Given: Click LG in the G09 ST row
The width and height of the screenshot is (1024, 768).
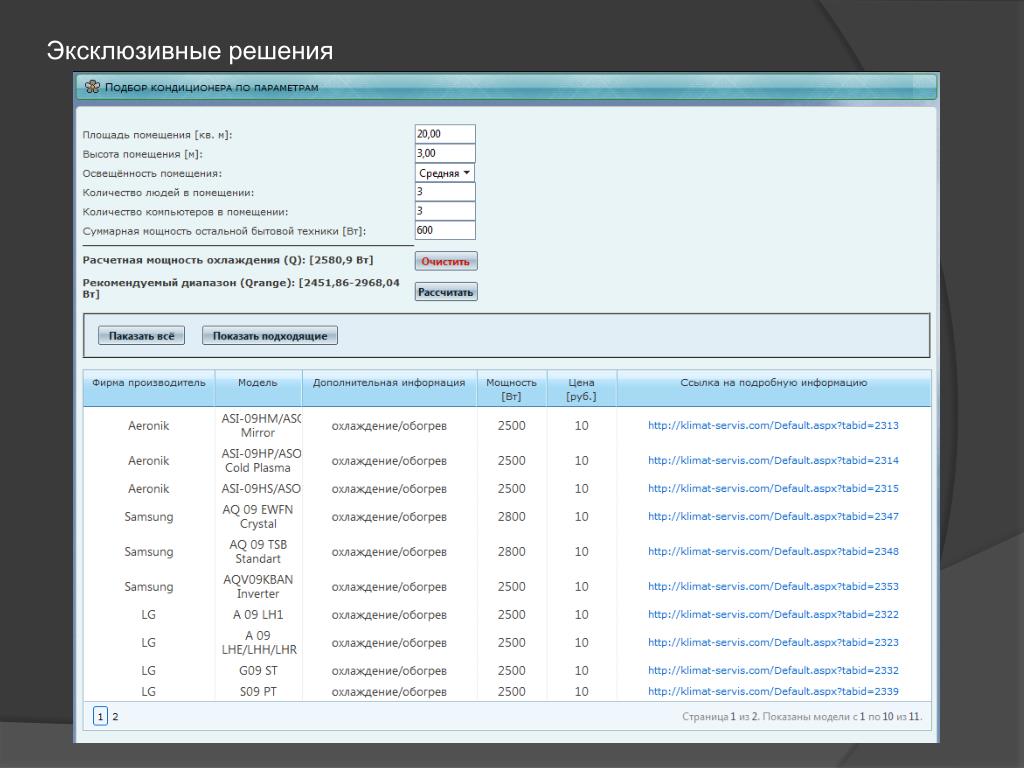Looking at the screenshot, I should [149, 671].
